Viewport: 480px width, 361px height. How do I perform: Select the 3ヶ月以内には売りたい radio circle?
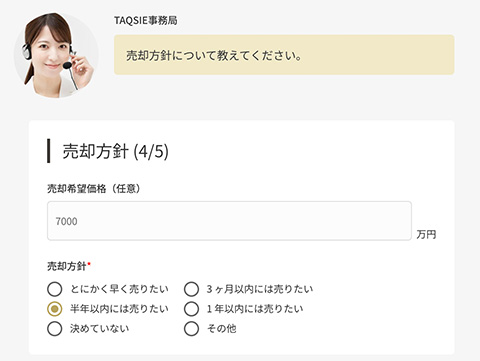coord(191,289)
